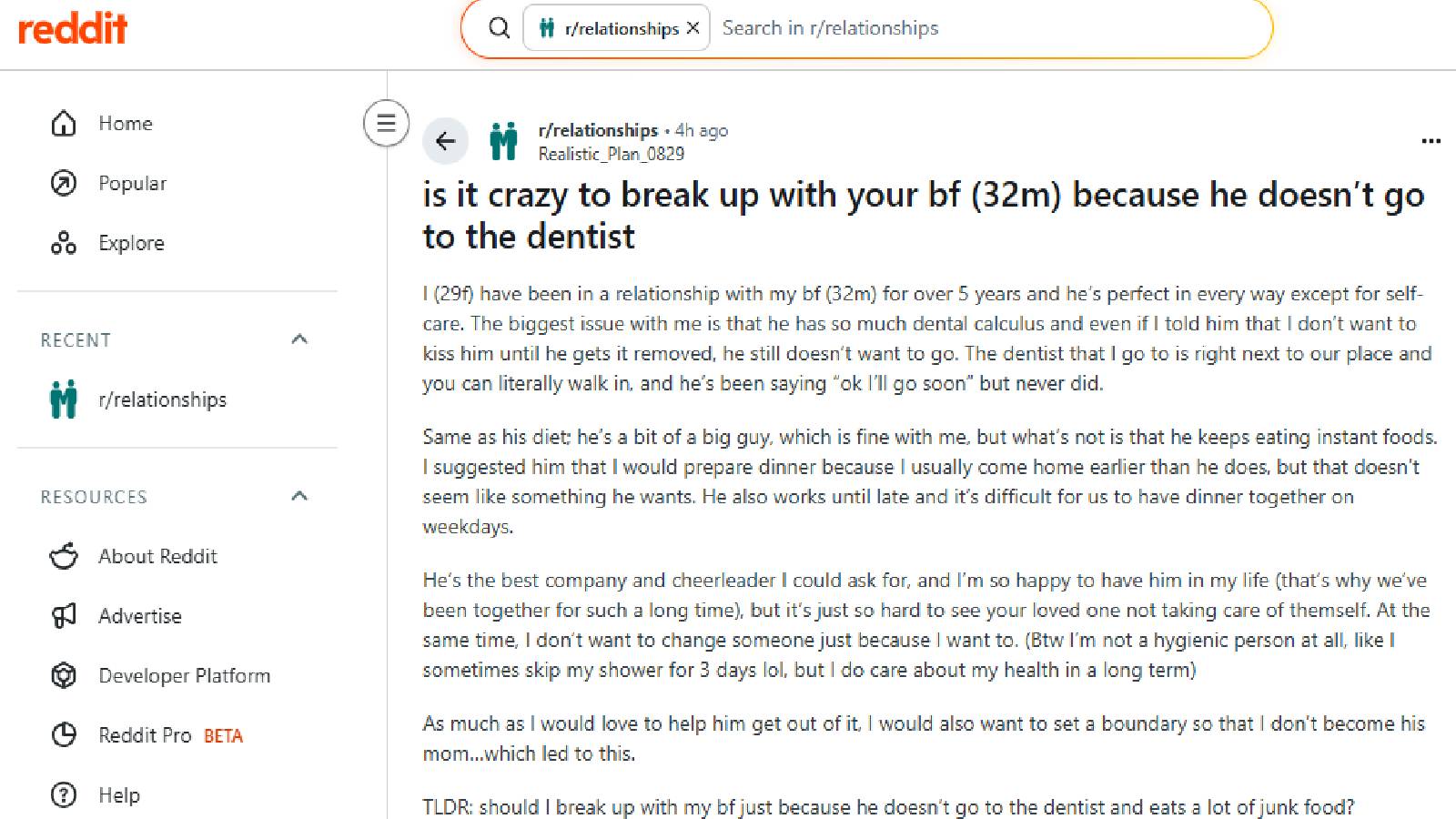Click the About Reddit icon
1456x819 pixels.
pyautogui.click(x=64, y=556)
